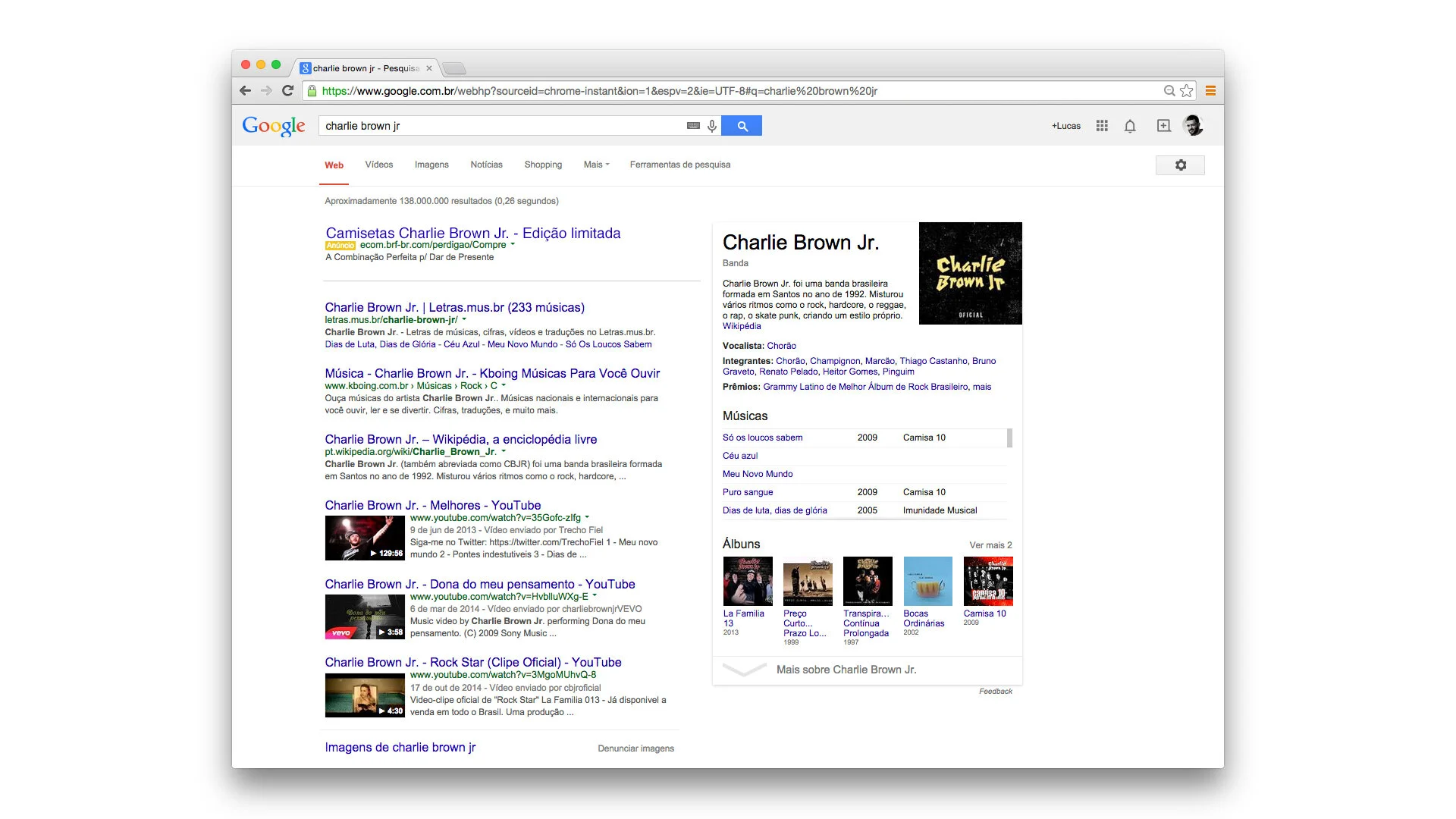The width and height of the screenshot is (1456, 819).
Task: Open a new browser tab
Action: click(454, 69)
